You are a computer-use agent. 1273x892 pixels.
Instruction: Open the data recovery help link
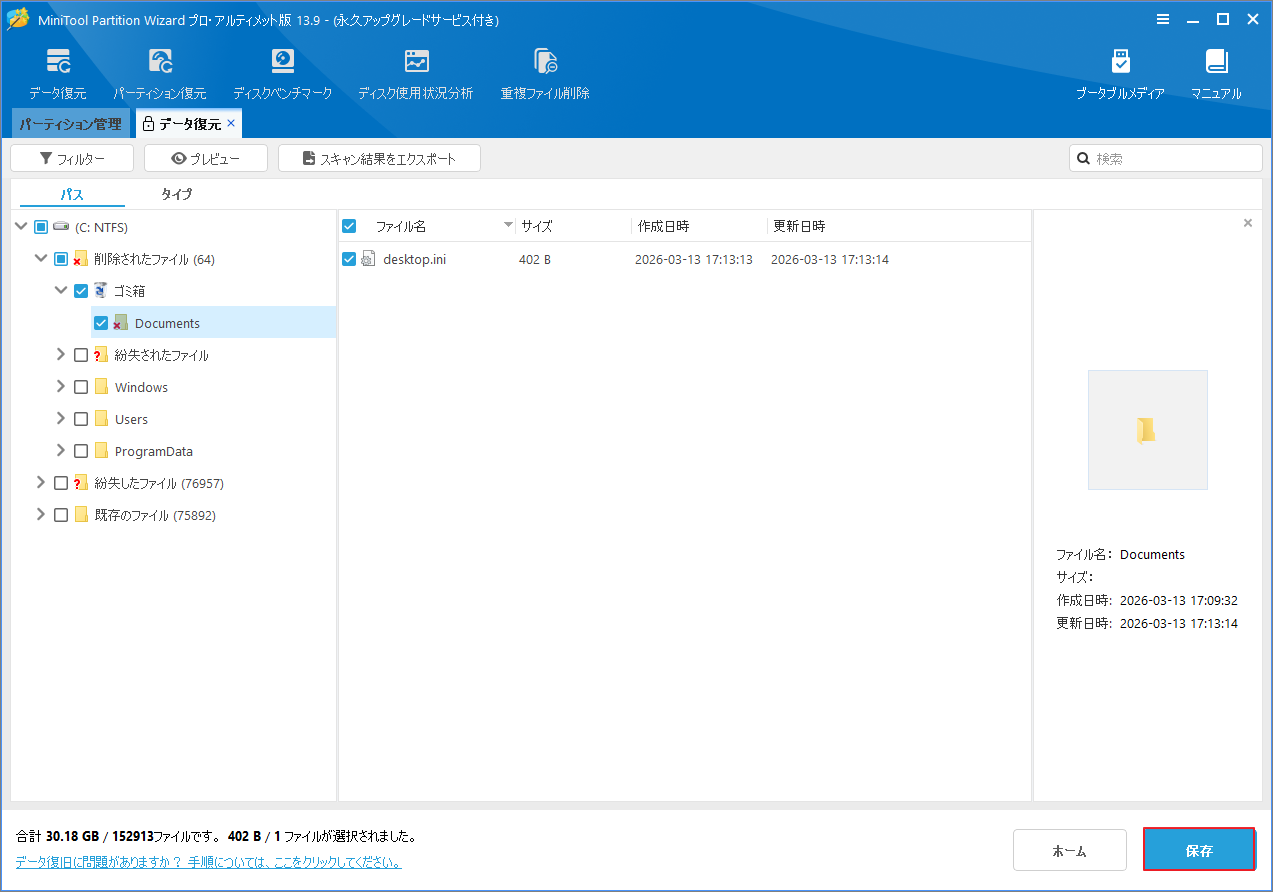tap(209, 861)
